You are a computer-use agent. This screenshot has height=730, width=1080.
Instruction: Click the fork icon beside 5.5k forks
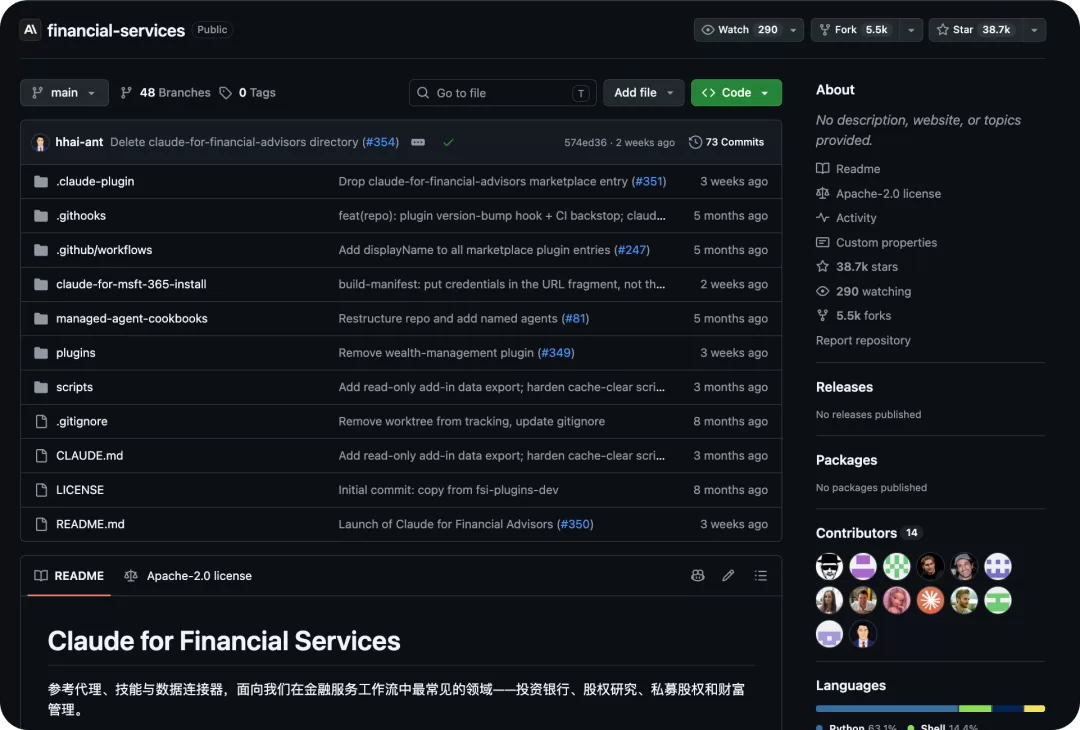click(822, 315)
